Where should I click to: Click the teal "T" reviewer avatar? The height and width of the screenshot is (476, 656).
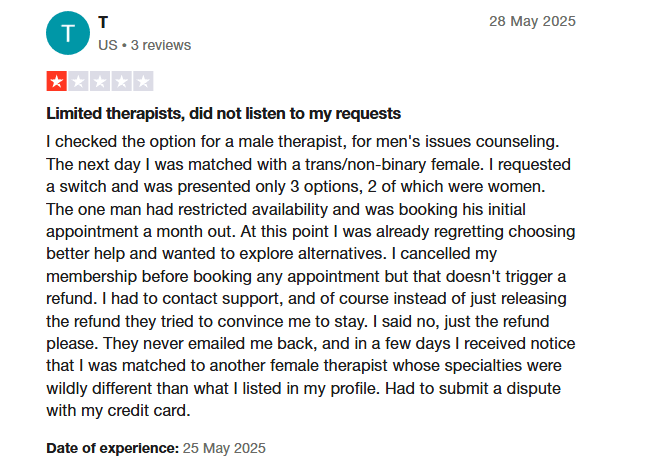pyautogui.click(x=67, y=34)
